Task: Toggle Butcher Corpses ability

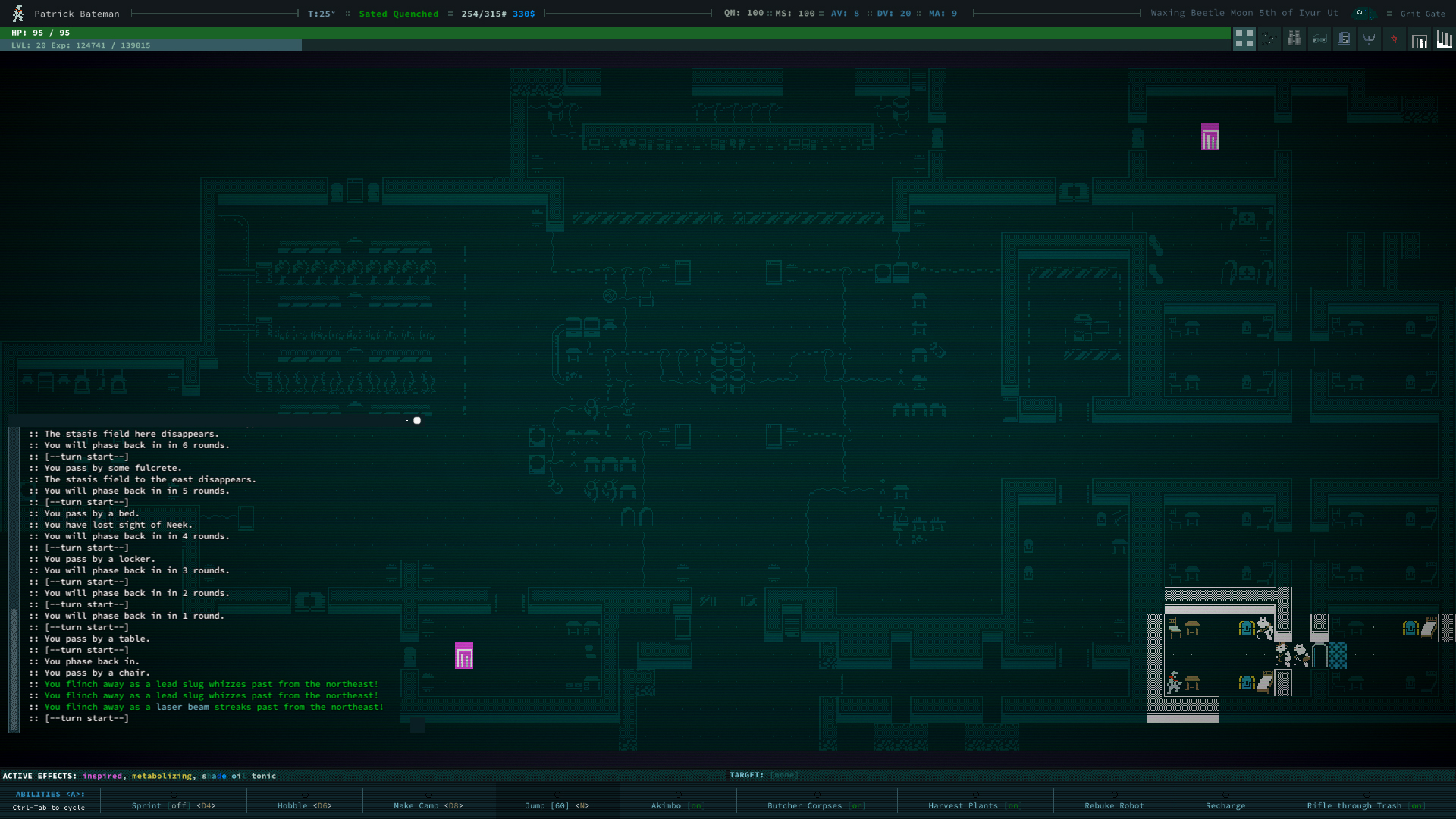Action: point(816,805)
